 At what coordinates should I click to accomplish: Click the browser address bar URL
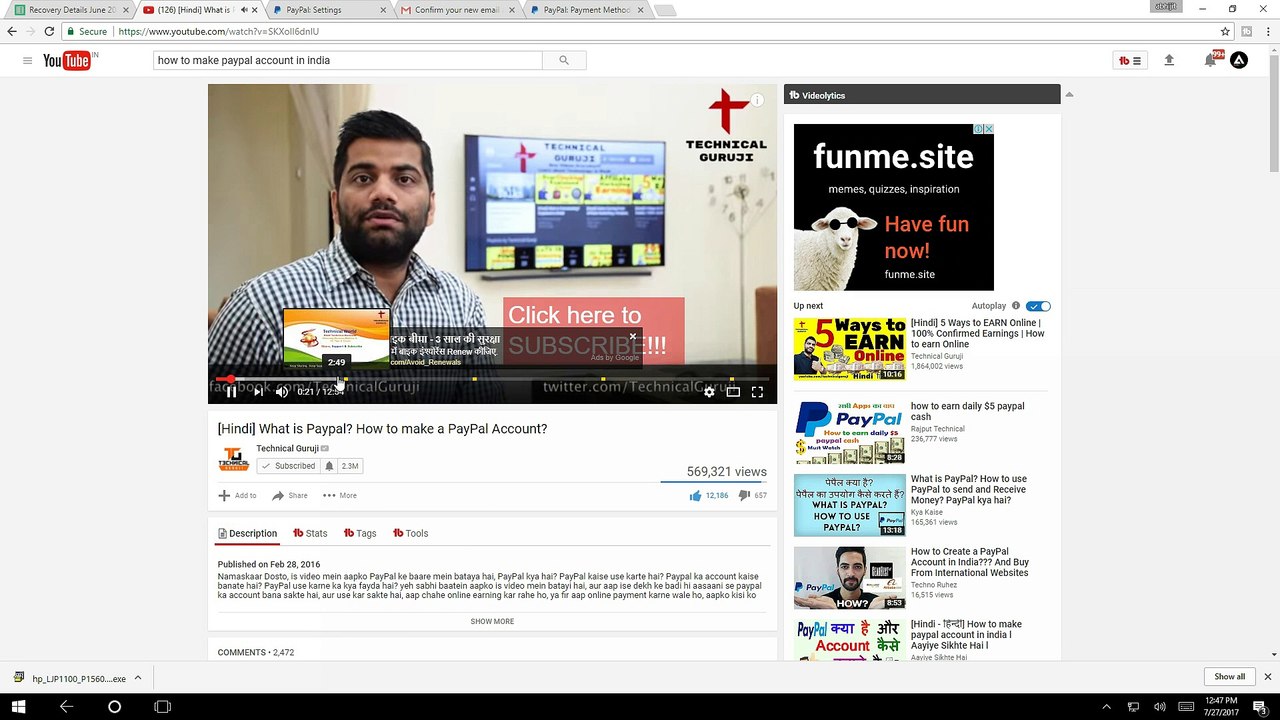click(218, 31)
